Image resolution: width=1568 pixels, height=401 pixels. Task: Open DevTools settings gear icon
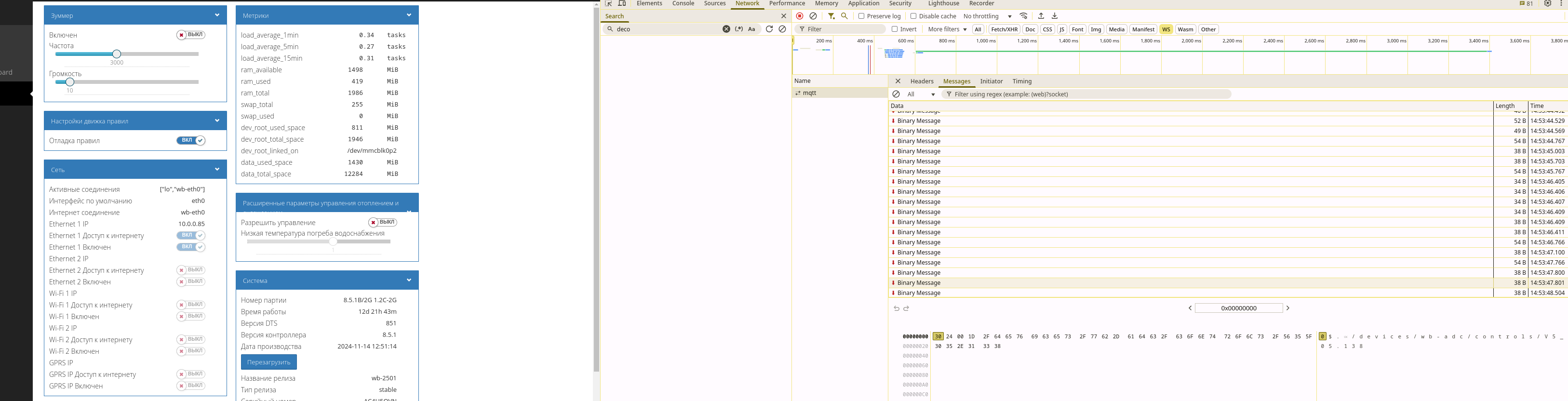[1548, 4]
